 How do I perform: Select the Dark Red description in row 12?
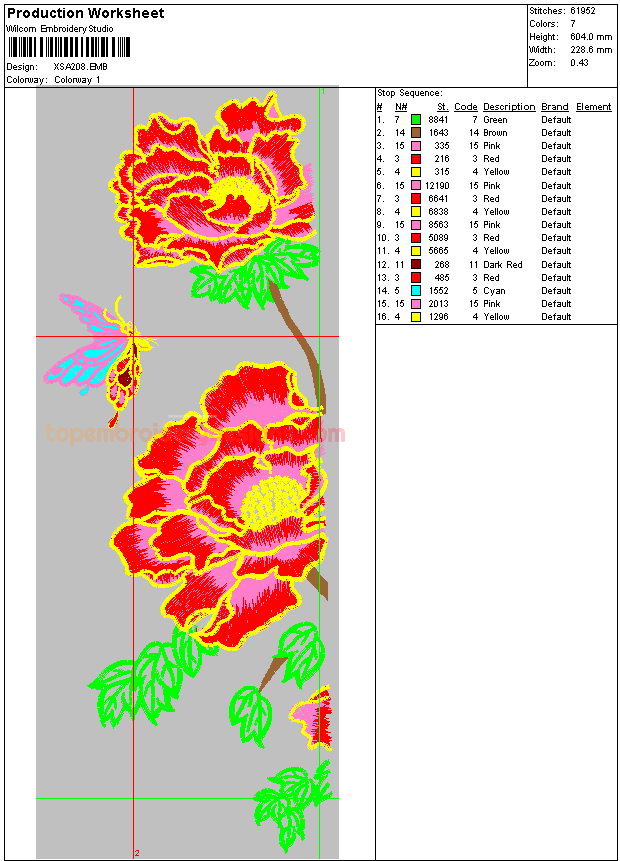point(502,265)
